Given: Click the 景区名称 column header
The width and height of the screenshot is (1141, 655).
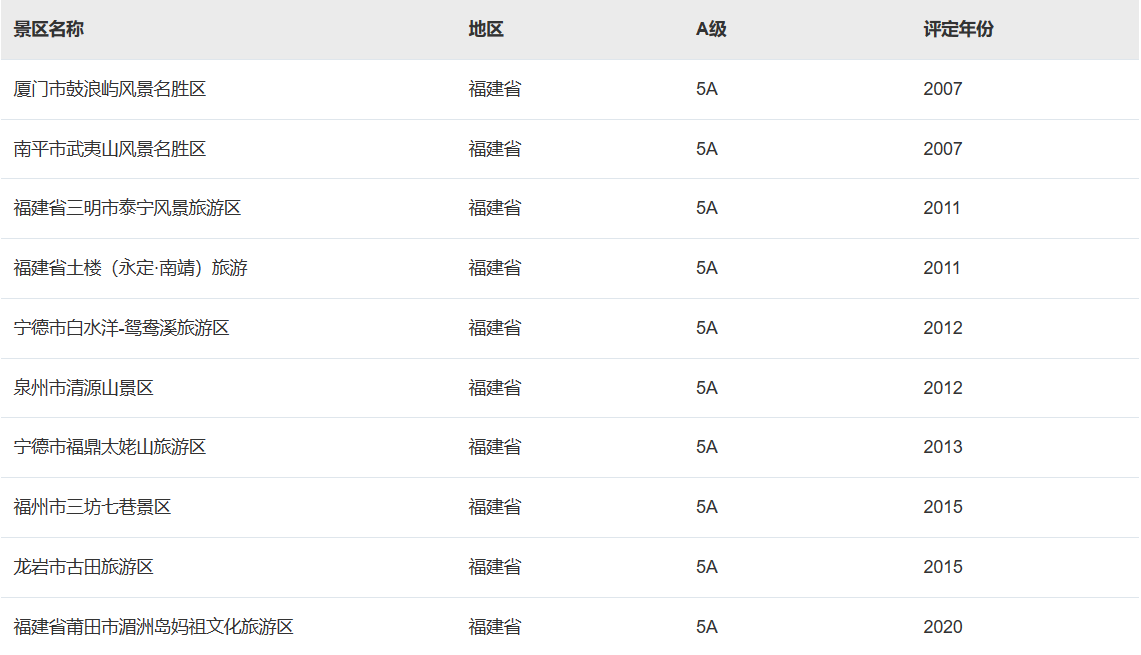Looking at the screenshot, I should [x=48, y=29].
